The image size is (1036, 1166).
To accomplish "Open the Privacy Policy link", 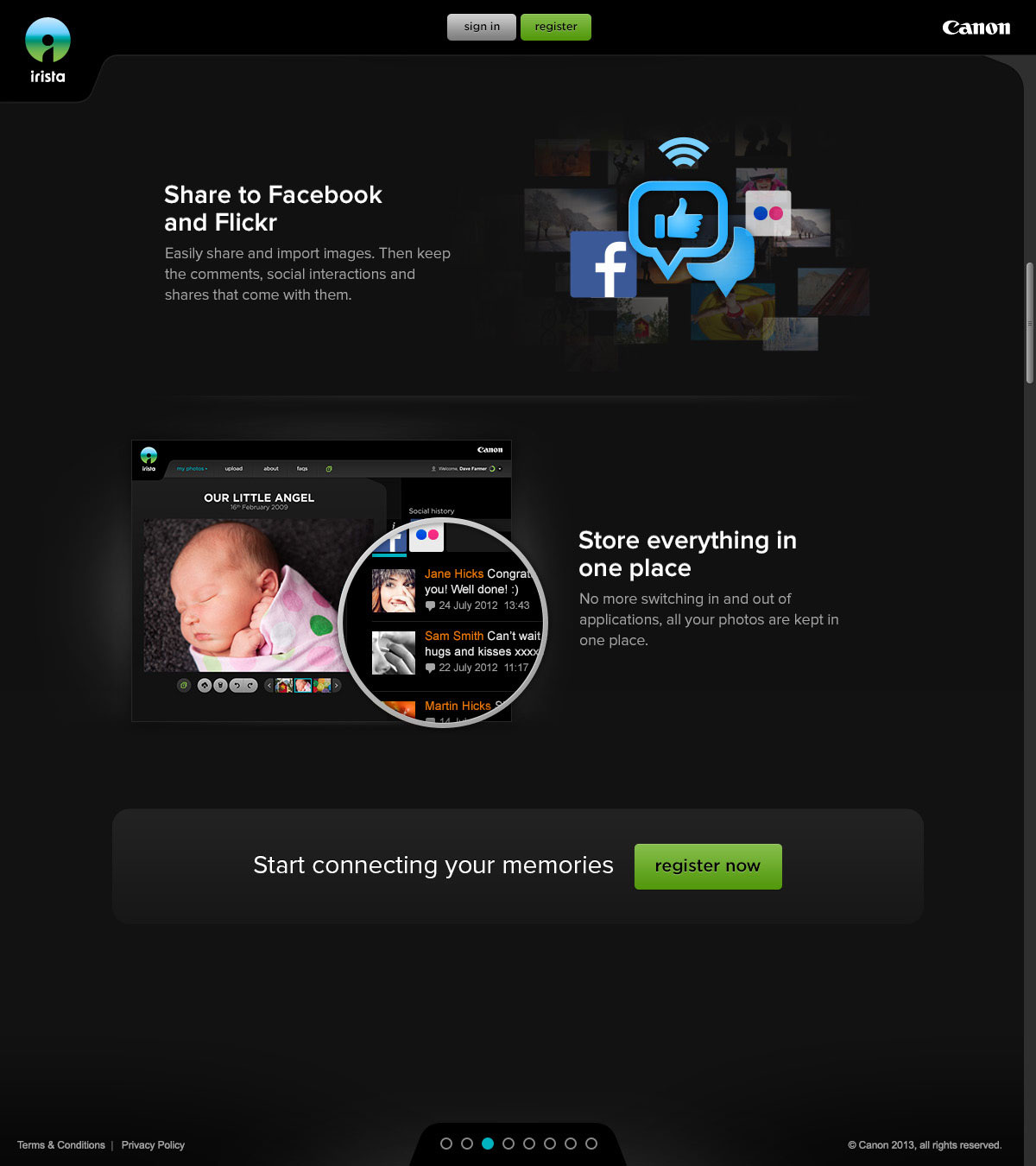I will coord(153,1145).
